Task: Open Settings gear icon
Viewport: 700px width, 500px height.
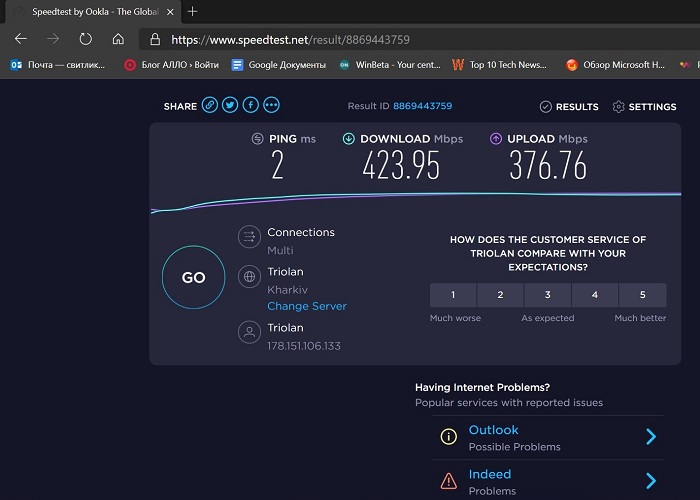Action: 618,107
